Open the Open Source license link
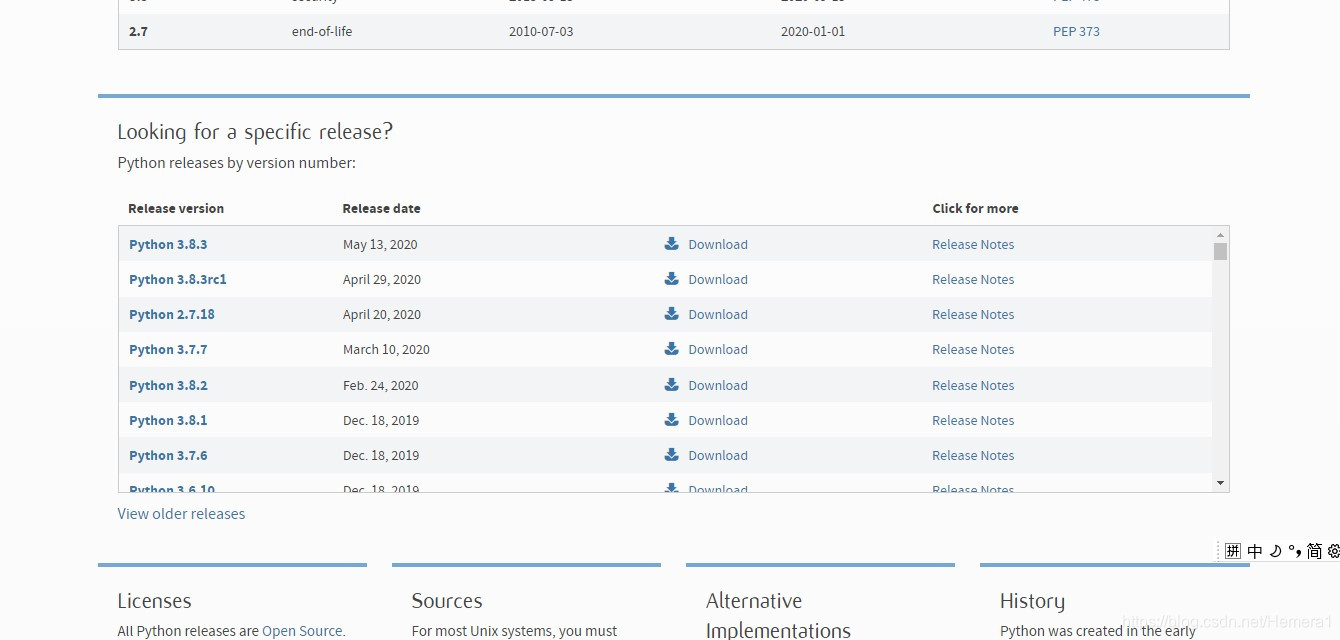Image resolution: width=1340 pixels, height=640 pixels. (x=302, y=630)
